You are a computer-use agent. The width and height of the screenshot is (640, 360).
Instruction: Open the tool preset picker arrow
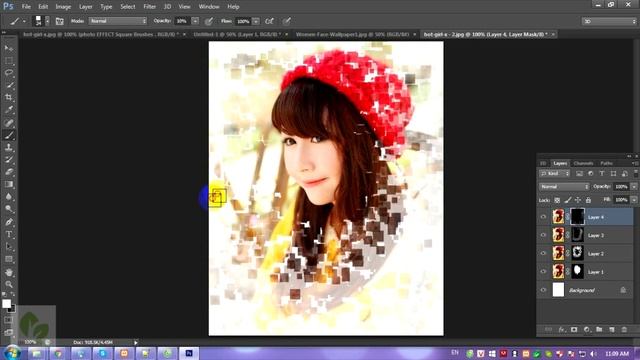tap(24, 21)
